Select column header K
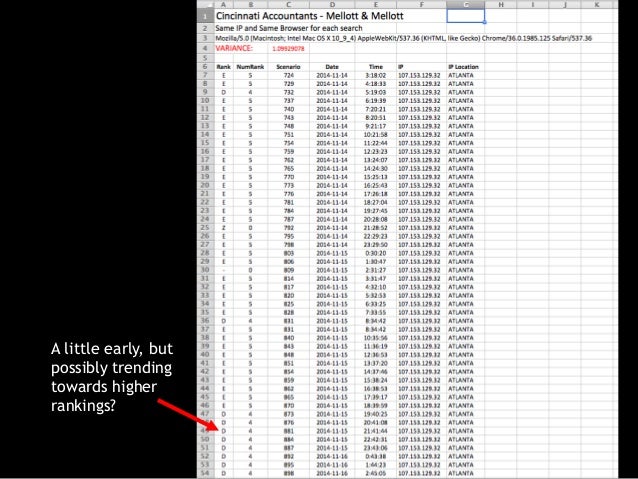This screenshot has height=479, width=638. (x=596, y=4)
